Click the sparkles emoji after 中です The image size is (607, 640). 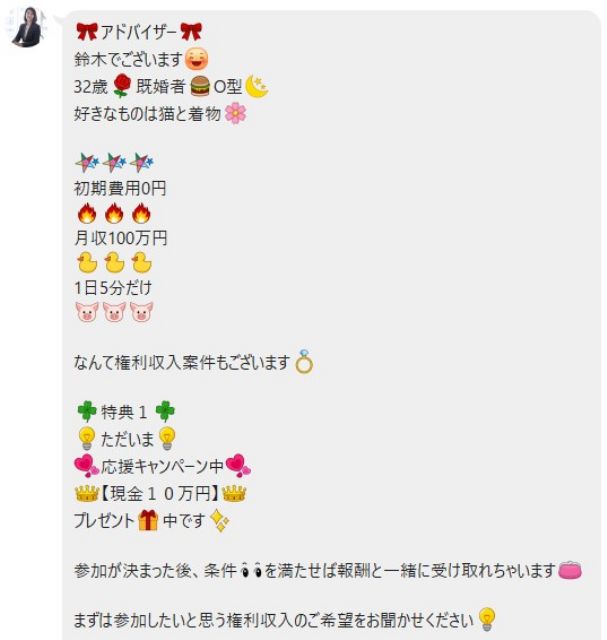pos(220,521)
